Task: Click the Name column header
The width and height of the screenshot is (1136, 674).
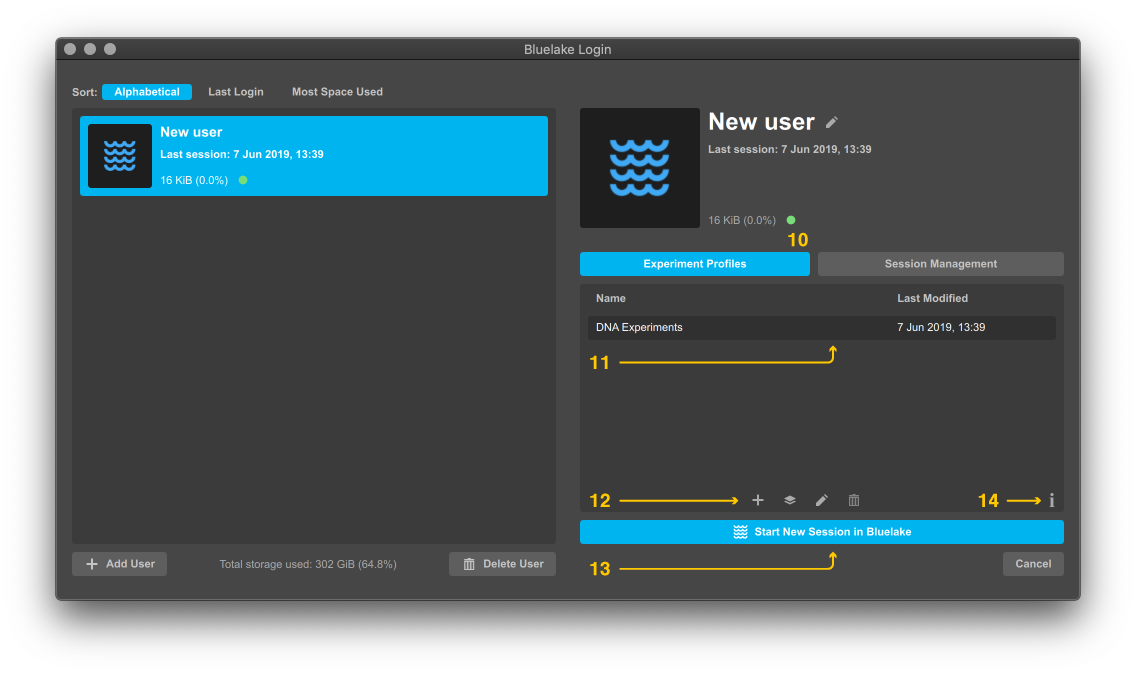Action: [611, 298]
